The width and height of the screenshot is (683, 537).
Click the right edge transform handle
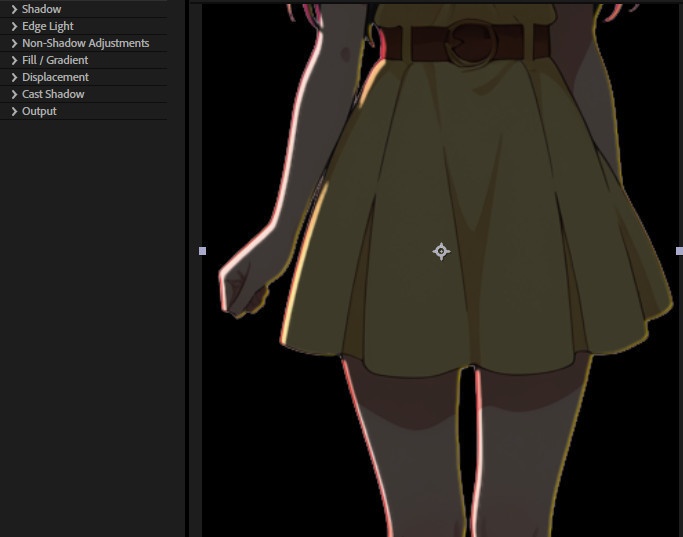pos(680,251)
